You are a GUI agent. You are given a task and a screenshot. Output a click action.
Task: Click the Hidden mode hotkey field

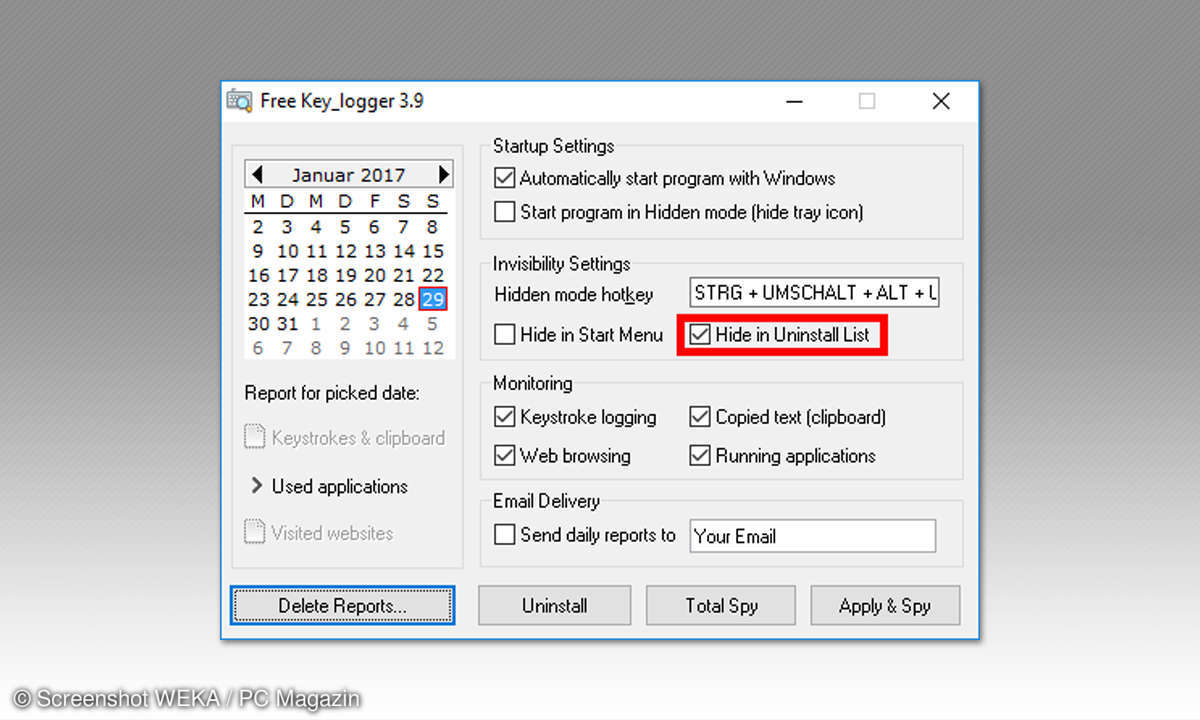click(x=814, y=293)
